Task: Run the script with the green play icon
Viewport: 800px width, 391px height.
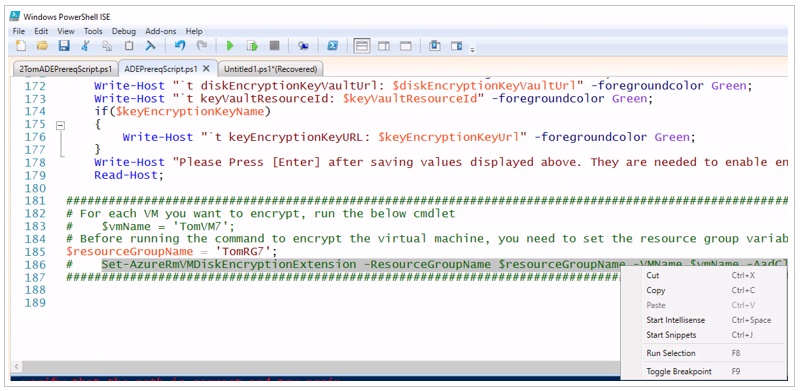Action: click(x=230, y=46)
